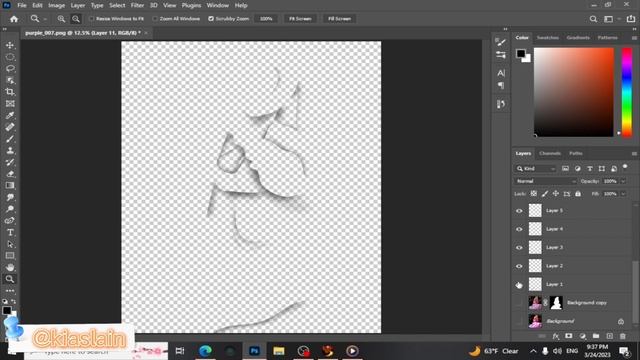Uncheck Scrubby Zoom checkbox

pos(211,19)
